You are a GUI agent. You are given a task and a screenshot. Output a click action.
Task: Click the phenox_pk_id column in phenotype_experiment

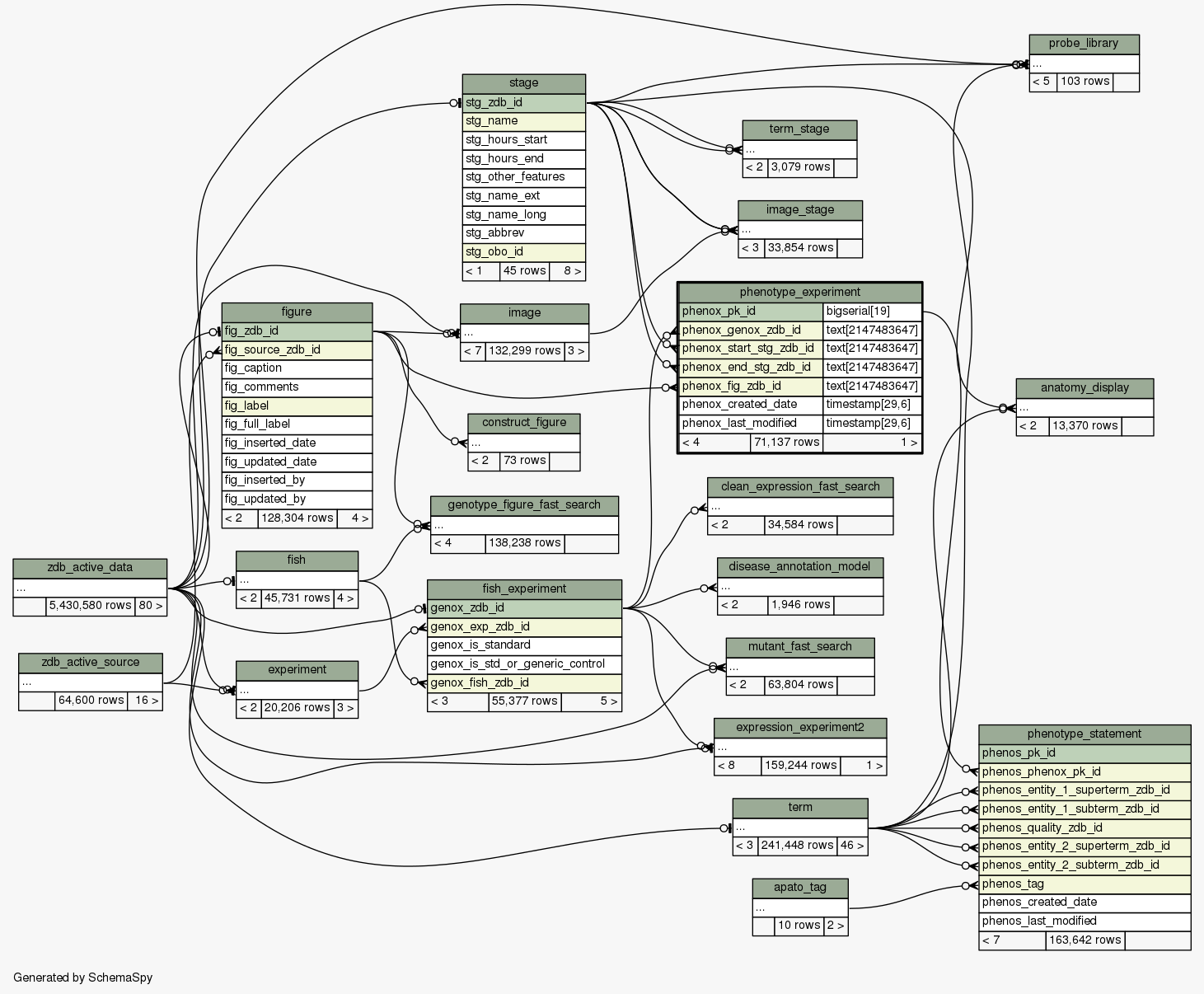click(750, 312)
